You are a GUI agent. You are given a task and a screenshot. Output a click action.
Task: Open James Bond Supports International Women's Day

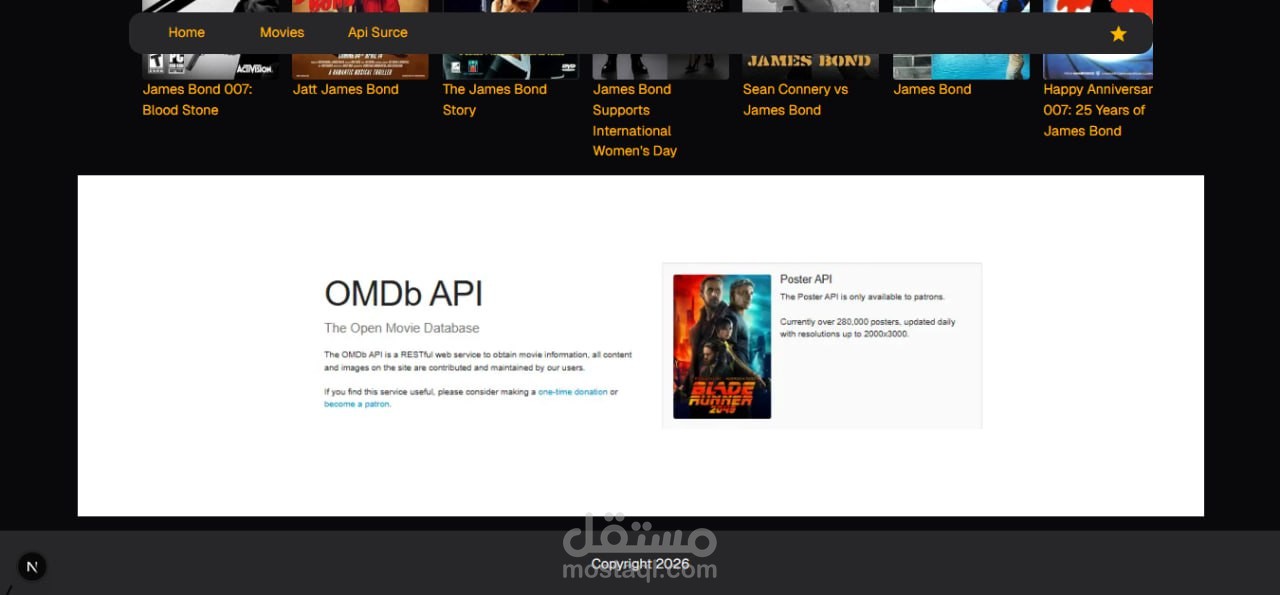[635, 120]
